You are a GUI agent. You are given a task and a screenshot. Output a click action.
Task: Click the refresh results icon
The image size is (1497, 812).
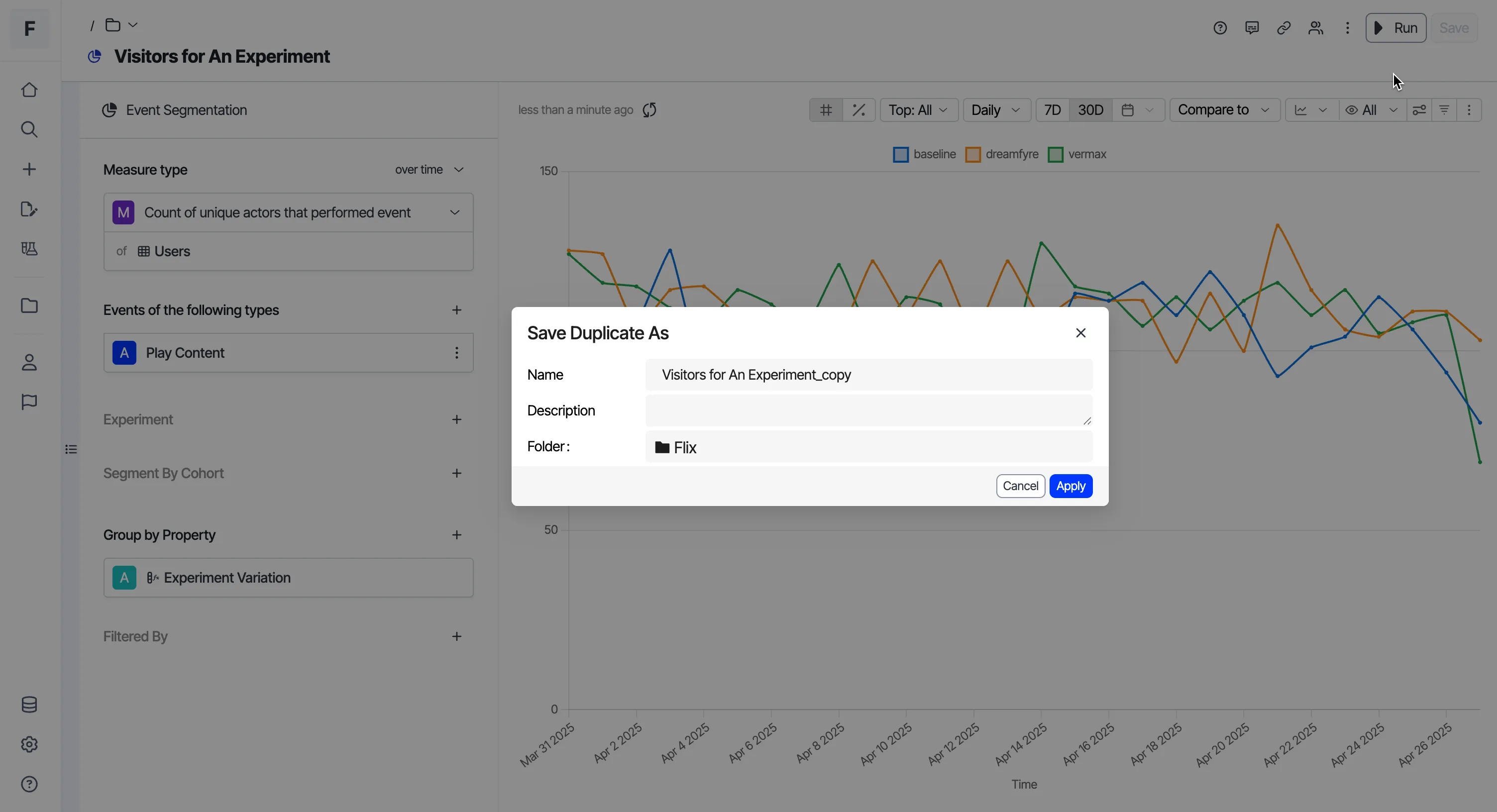[649, 110]
